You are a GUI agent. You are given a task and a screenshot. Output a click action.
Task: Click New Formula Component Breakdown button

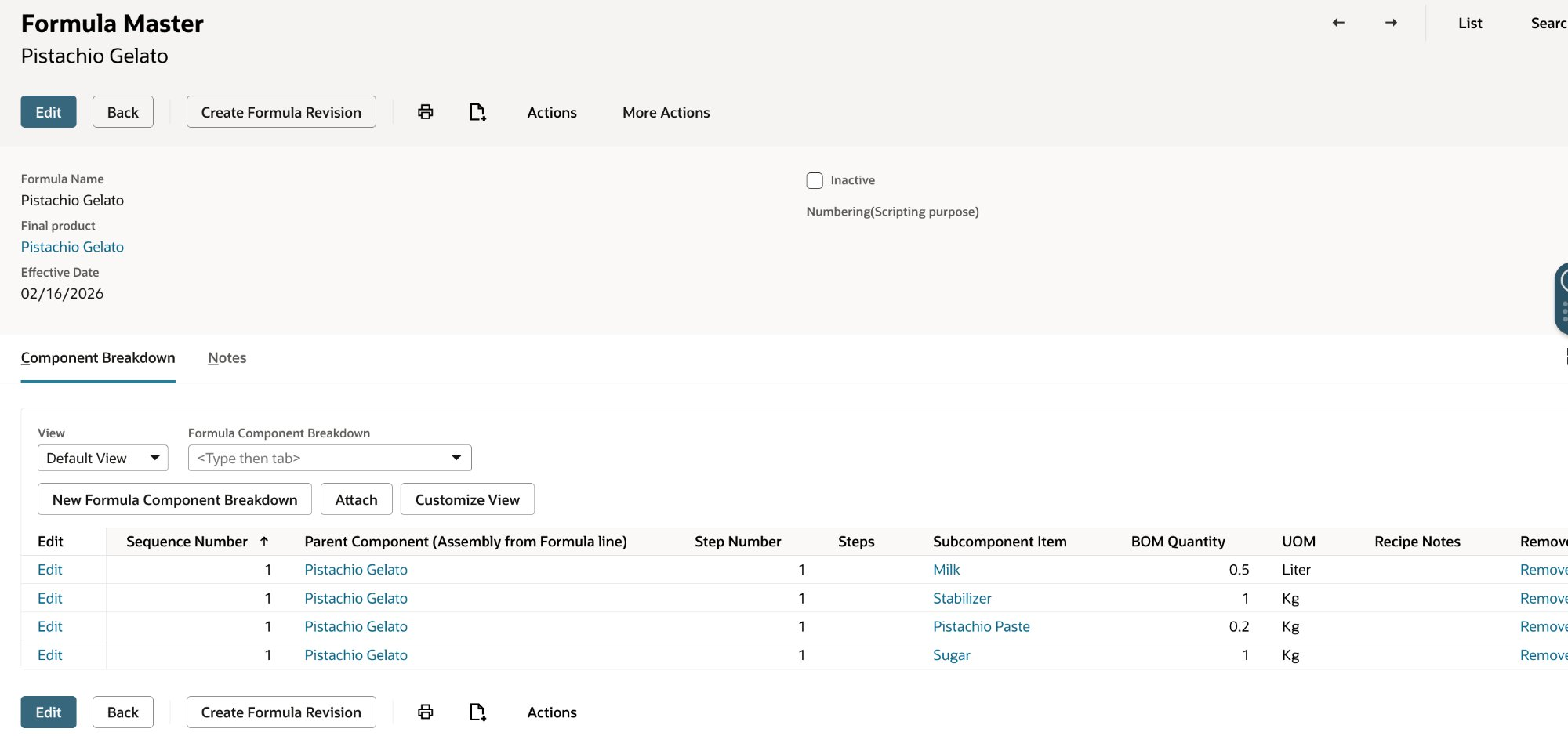(174, 499)
